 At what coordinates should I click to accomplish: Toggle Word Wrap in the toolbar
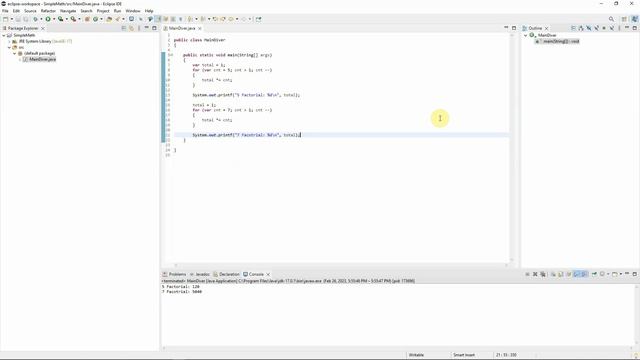166,19
